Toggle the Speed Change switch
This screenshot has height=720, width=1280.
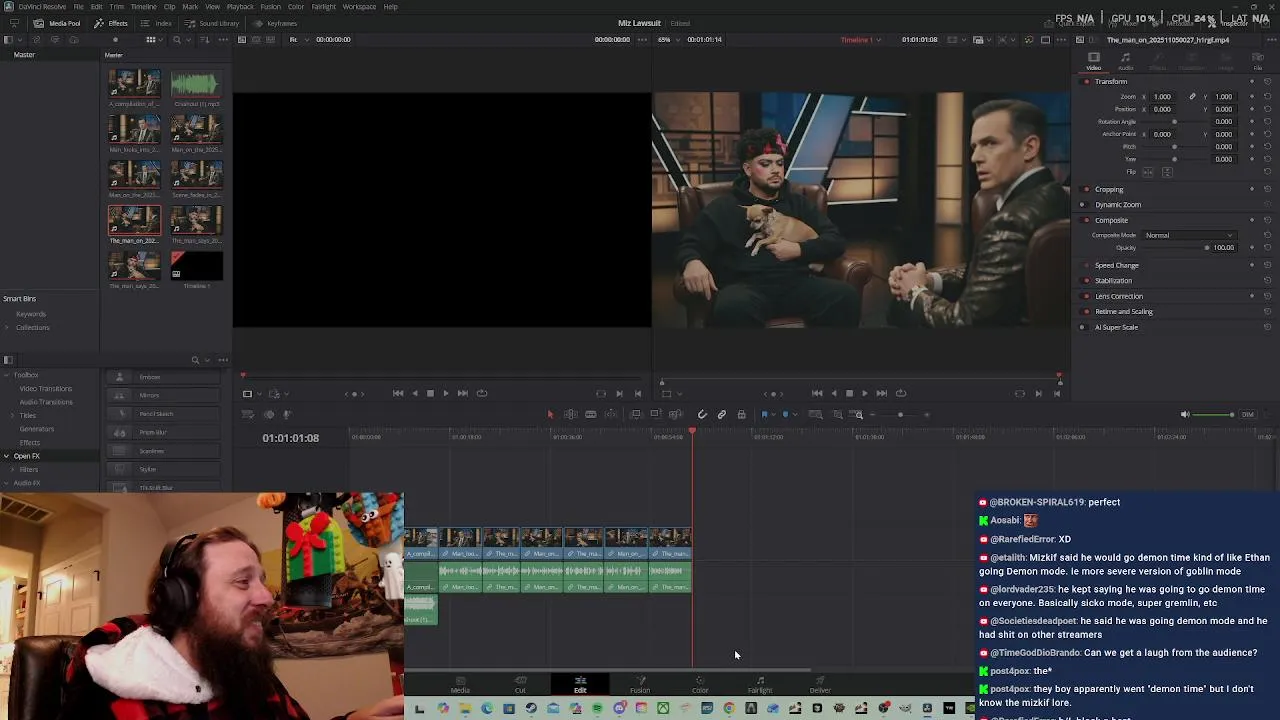point(1087,265)
